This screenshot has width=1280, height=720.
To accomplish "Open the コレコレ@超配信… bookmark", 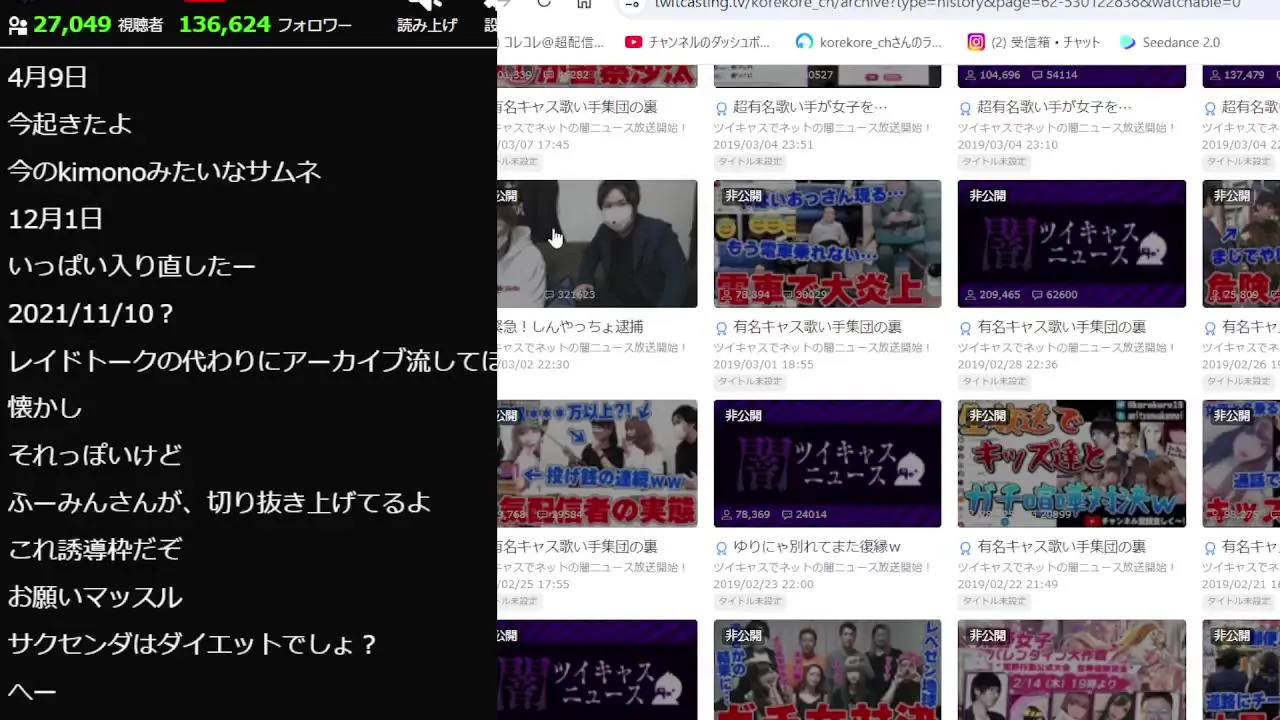I will point(551,42).
